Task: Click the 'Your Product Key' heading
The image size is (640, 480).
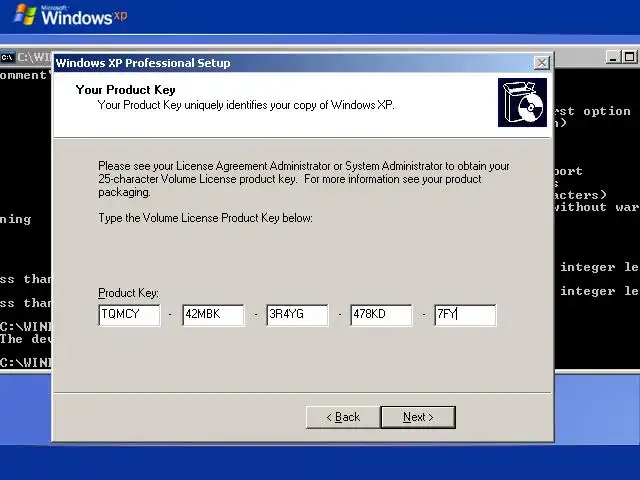Action: coord(125,90)
